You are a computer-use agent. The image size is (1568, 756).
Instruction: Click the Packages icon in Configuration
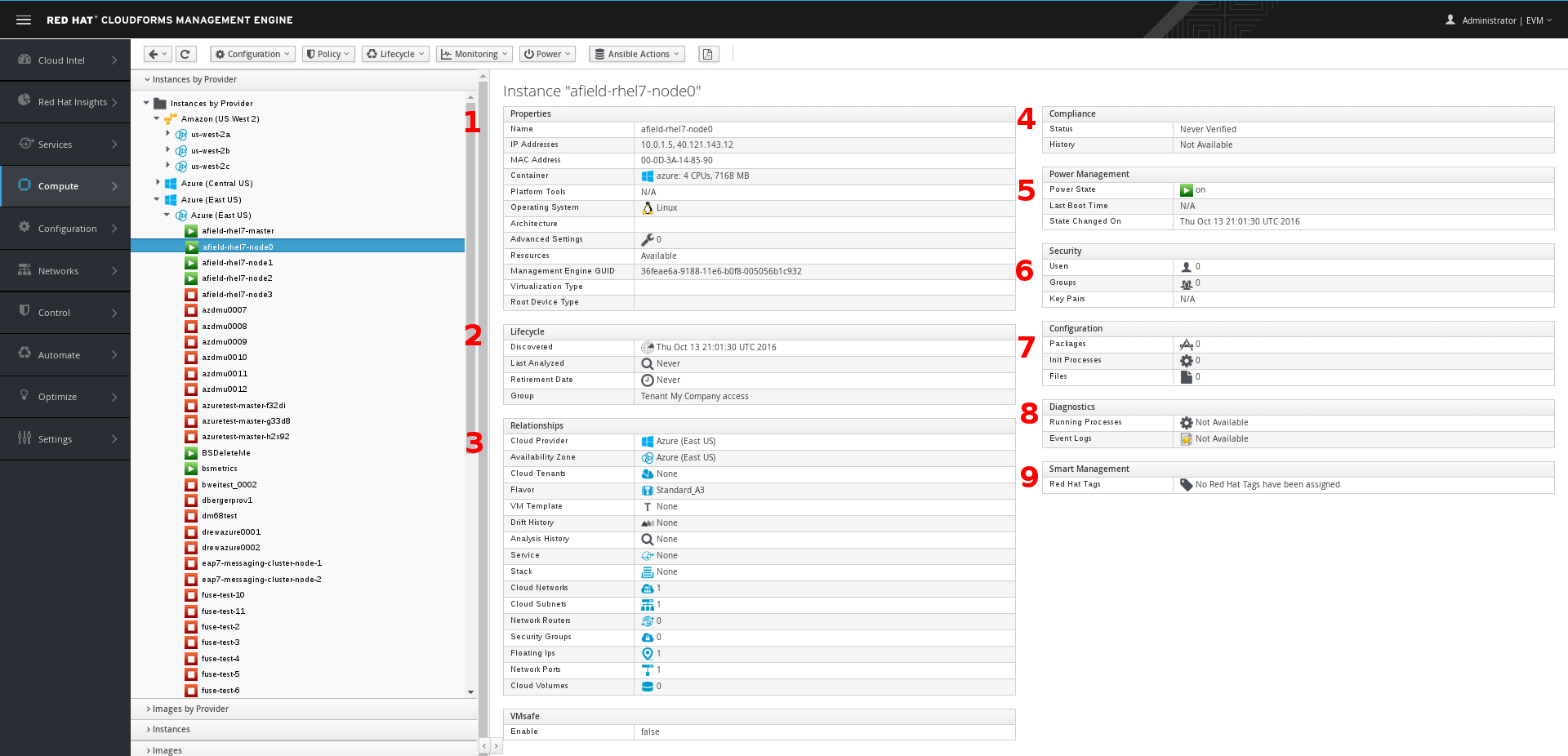coord(1187,345)
